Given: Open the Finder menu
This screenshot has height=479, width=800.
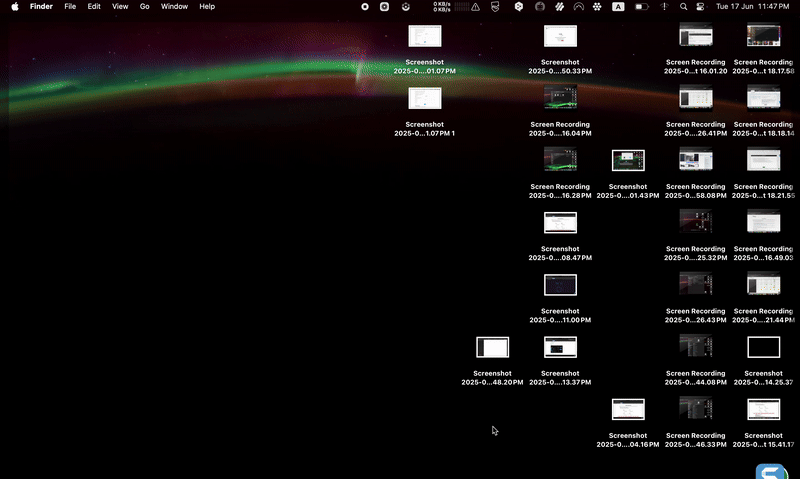Looking at the screenshot, I should 41,7.
